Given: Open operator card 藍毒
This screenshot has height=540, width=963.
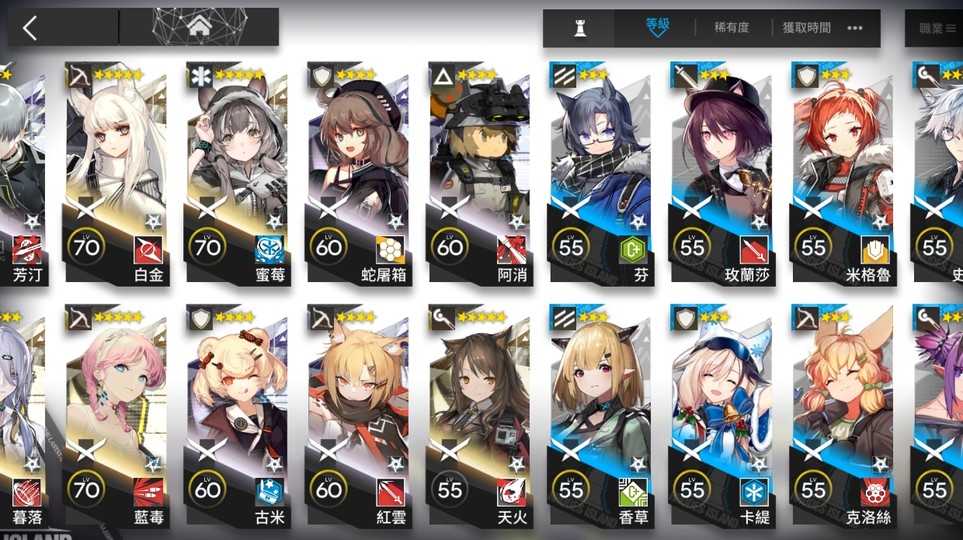Looking at the screenshot, I should pos(115,416).
